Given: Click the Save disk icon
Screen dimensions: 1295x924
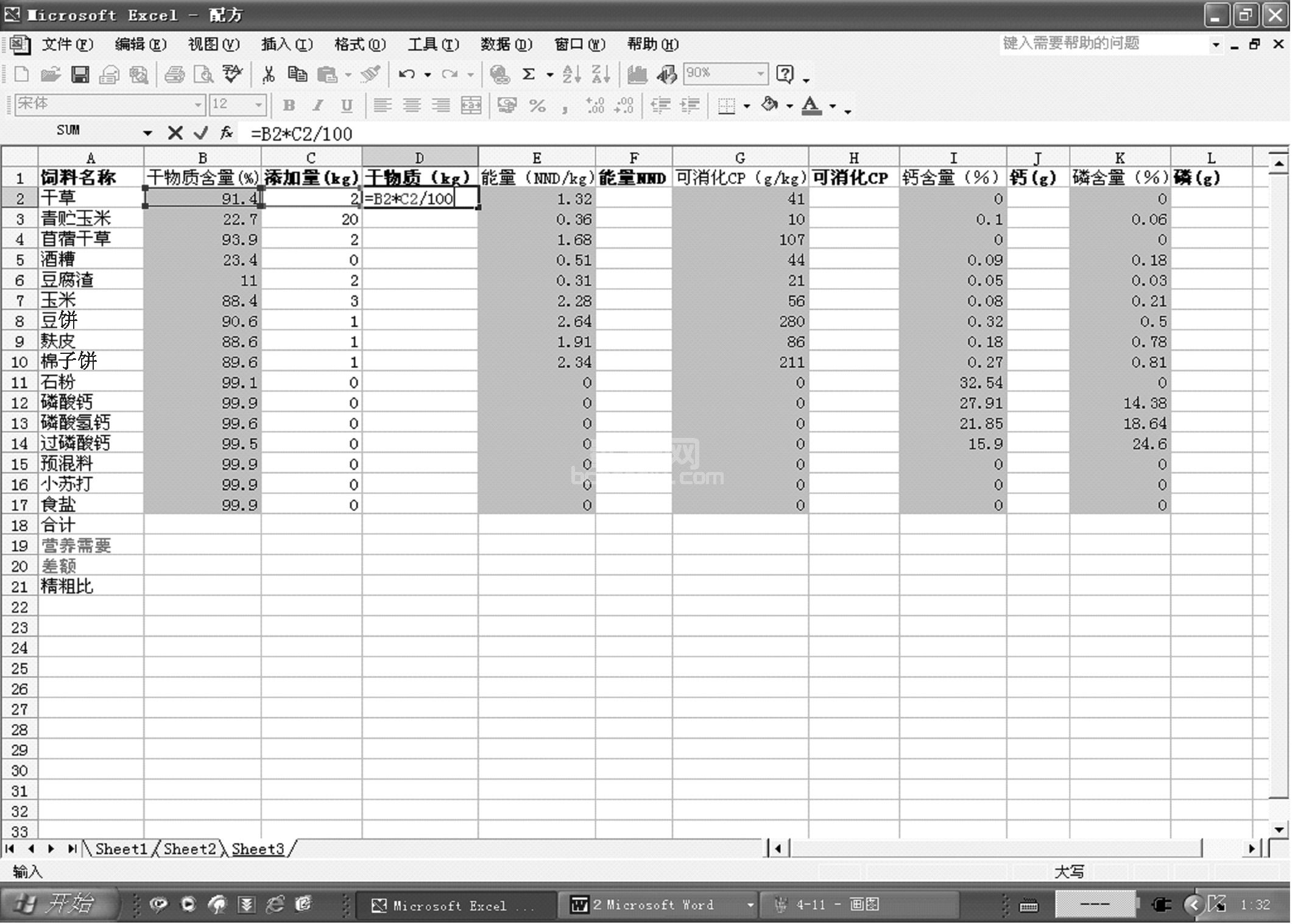Looking at the screenshot, I should 80,75.
